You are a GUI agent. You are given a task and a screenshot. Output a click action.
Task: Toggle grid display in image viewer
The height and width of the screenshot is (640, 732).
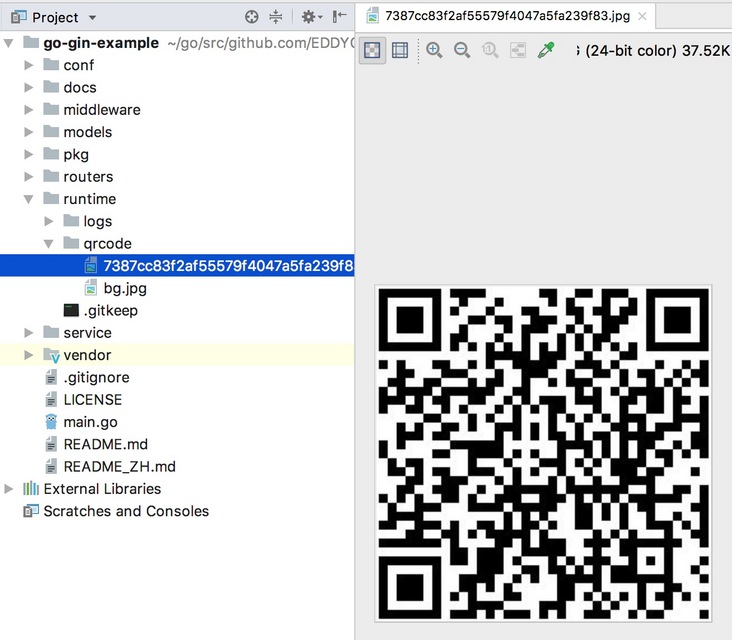[400, 50]
